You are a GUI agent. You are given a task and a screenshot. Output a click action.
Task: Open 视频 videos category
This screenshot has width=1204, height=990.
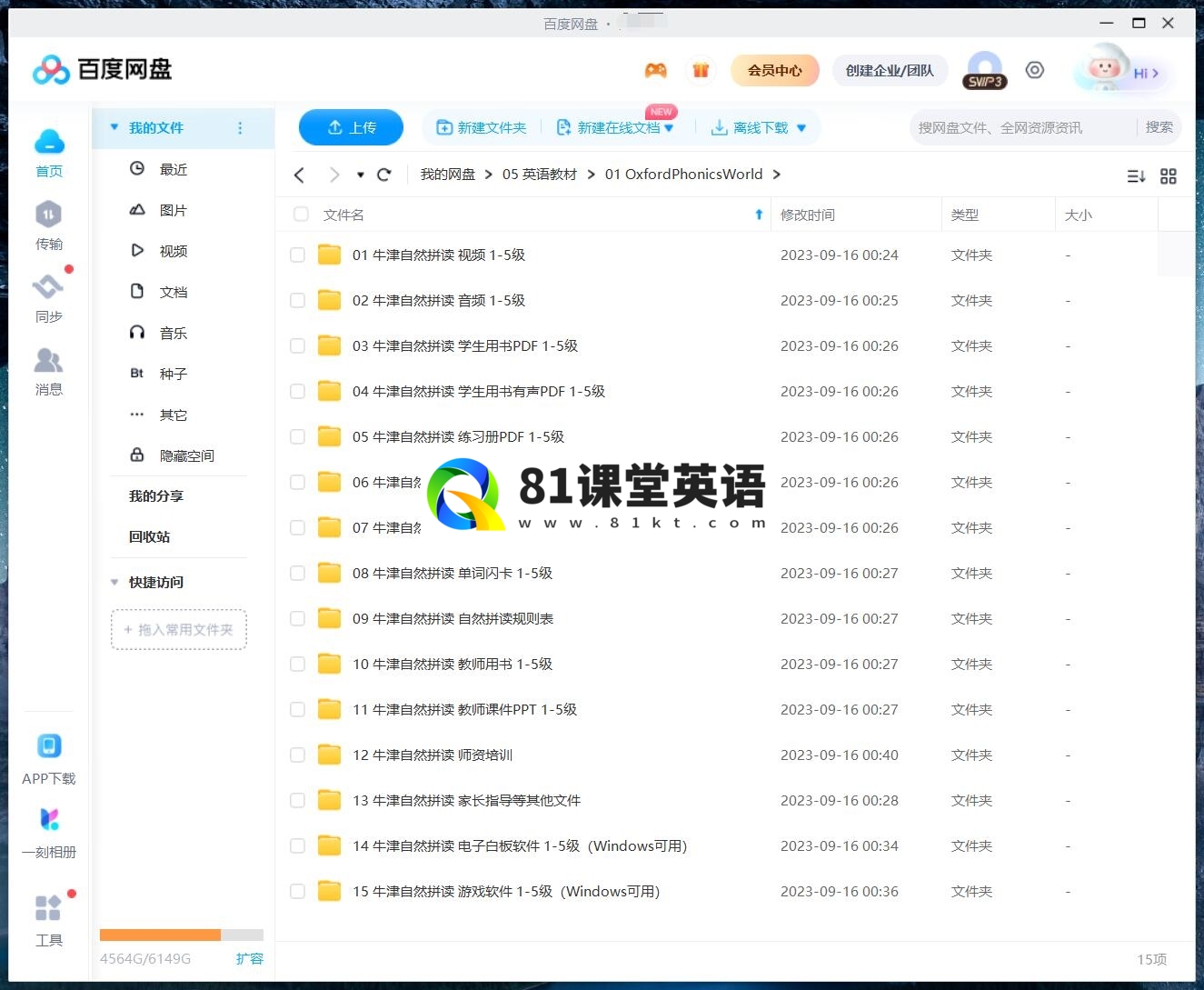[174, 251]
